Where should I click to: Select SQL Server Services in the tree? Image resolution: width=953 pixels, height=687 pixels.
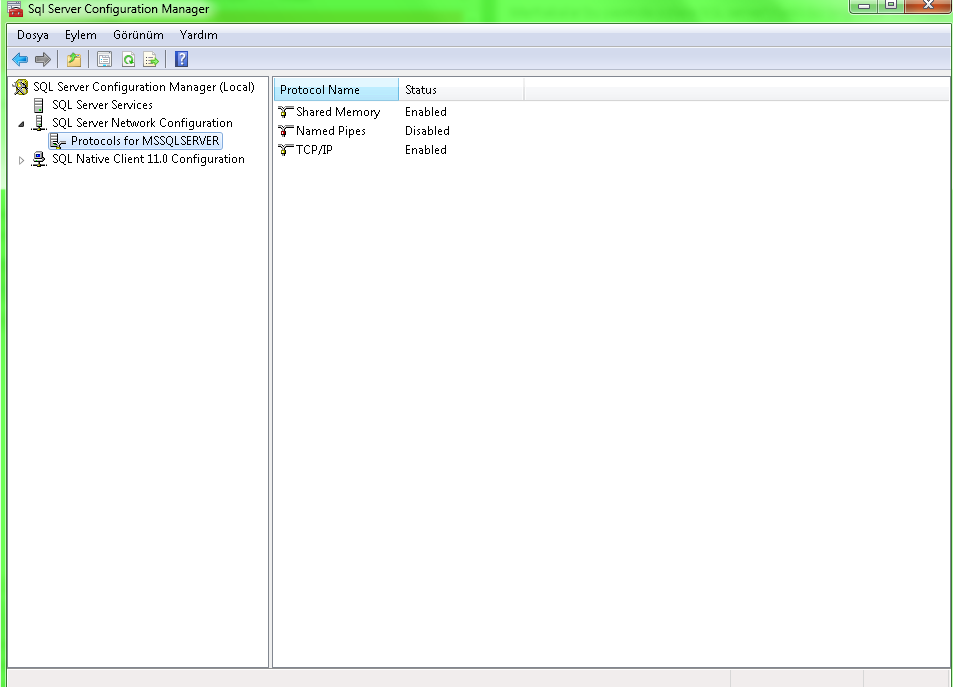(x=102, y=105)
